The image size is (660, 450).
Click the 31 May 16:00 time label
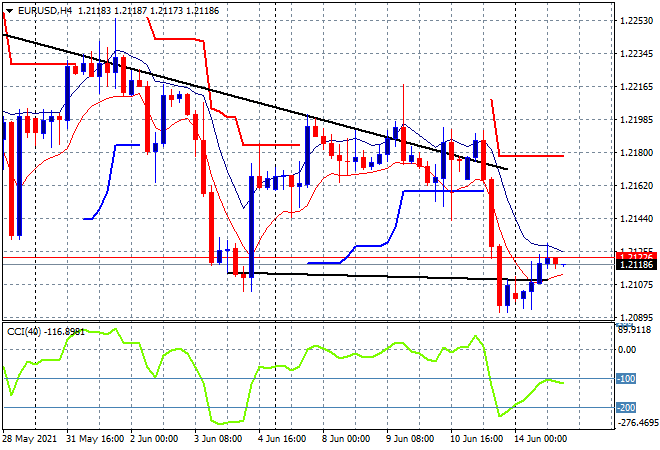[95, 439]
